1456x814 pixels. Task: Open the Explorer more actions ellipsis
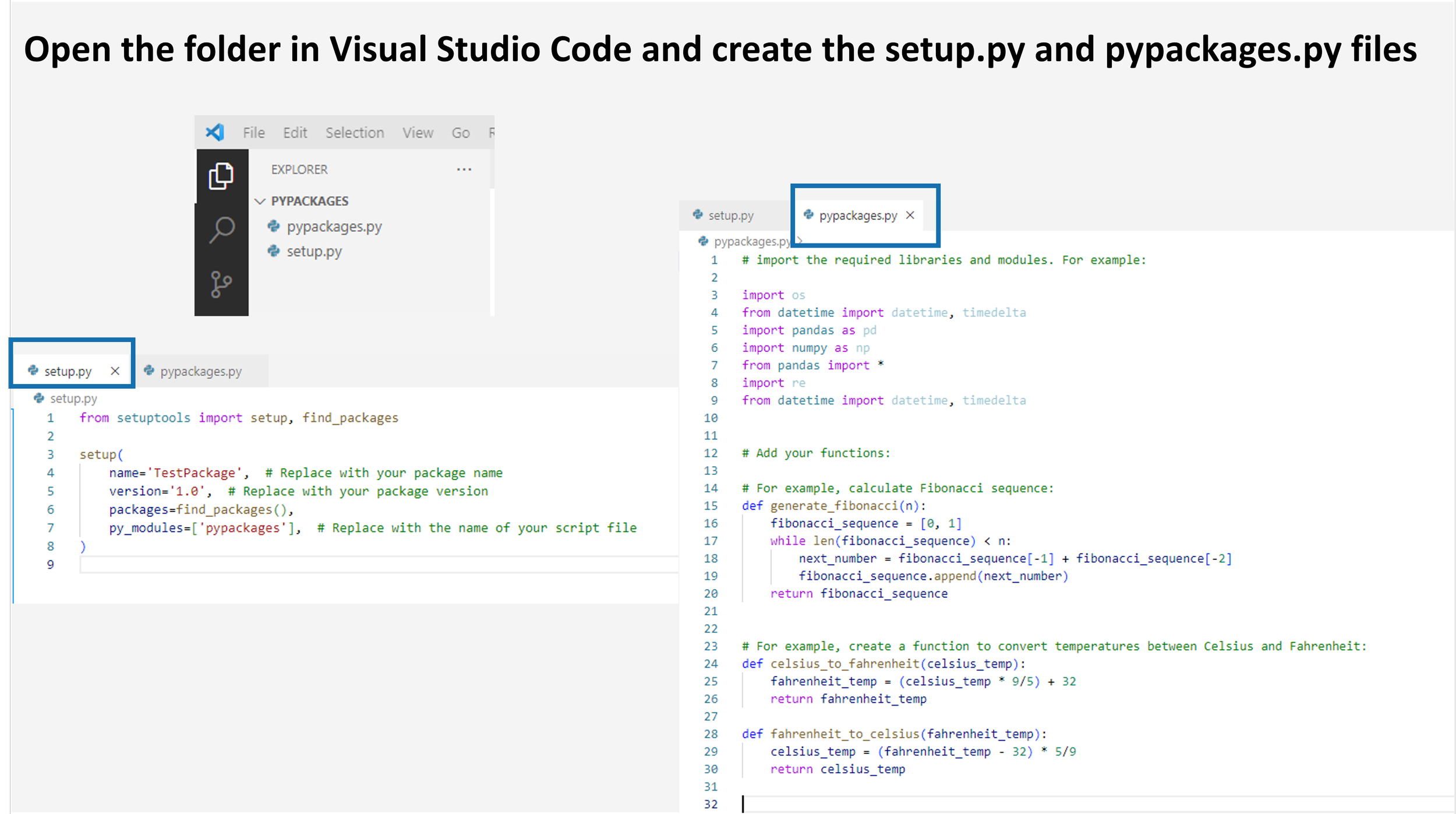(464, 169)
